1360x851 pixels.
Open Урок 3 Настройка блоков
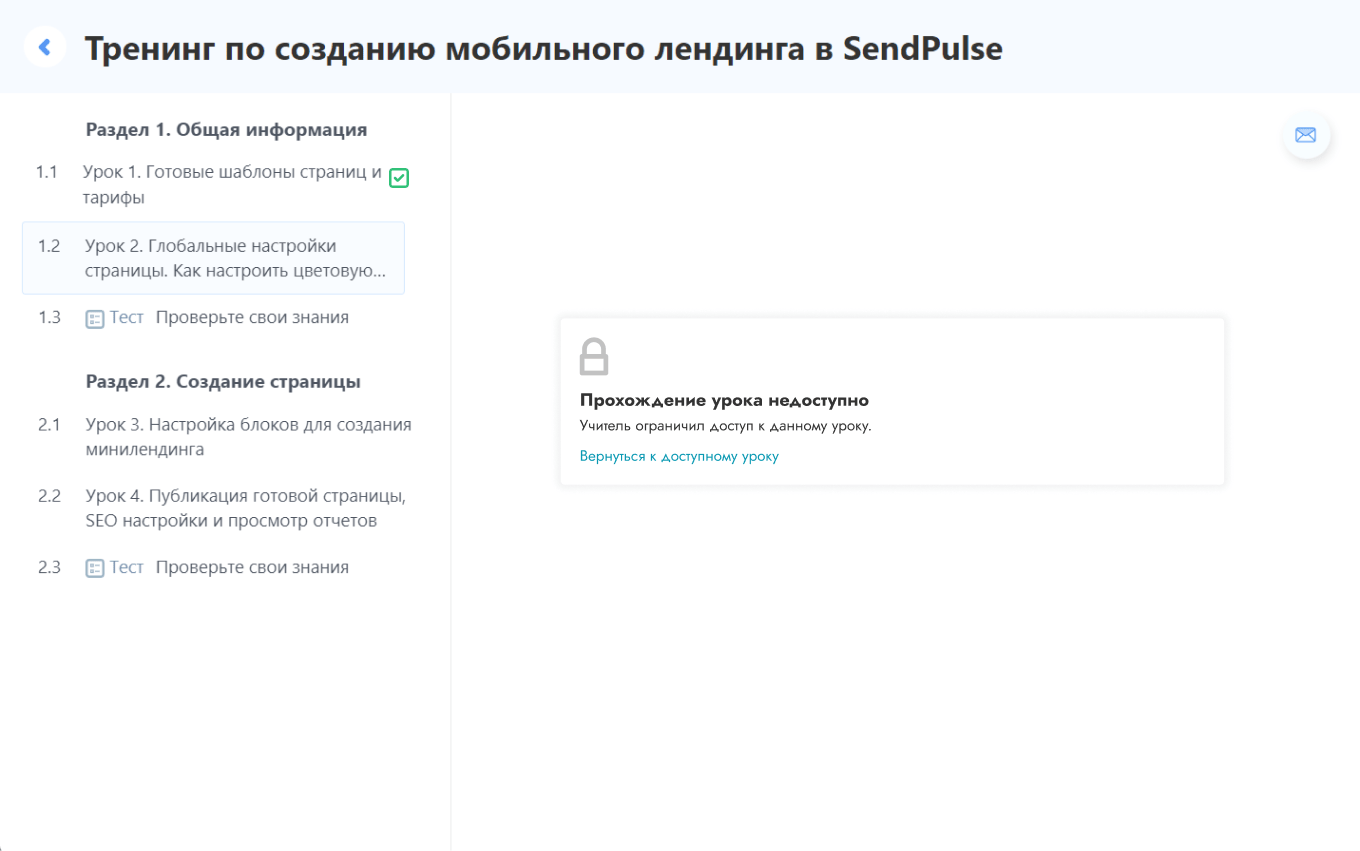249,436
